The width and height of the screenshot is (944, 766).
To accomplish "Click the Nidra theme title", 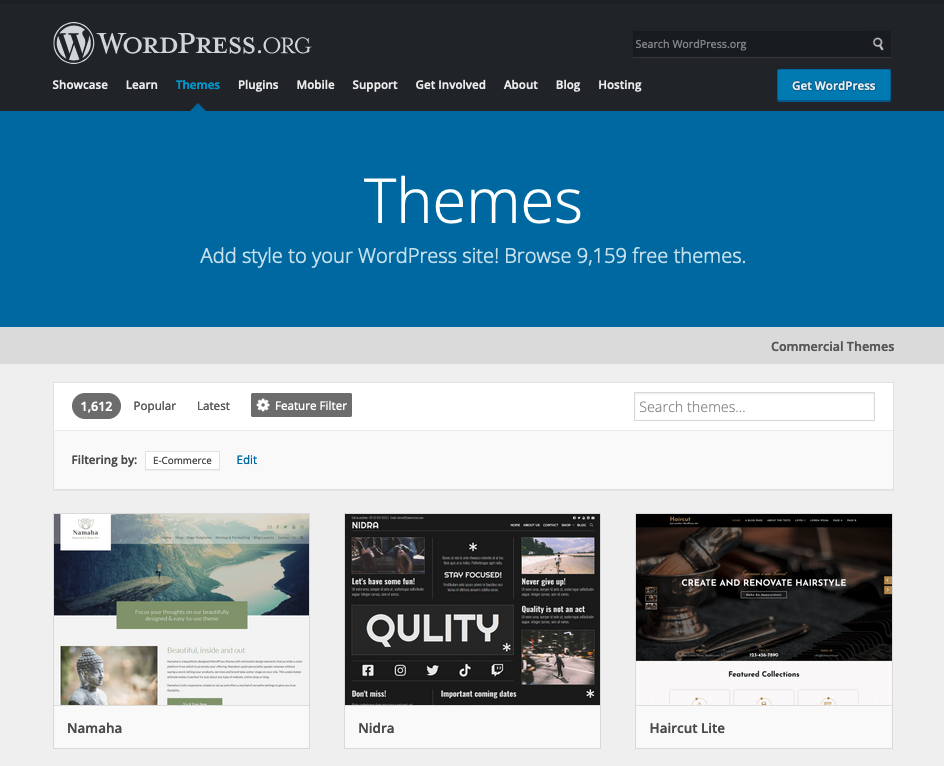I will 376,728.
